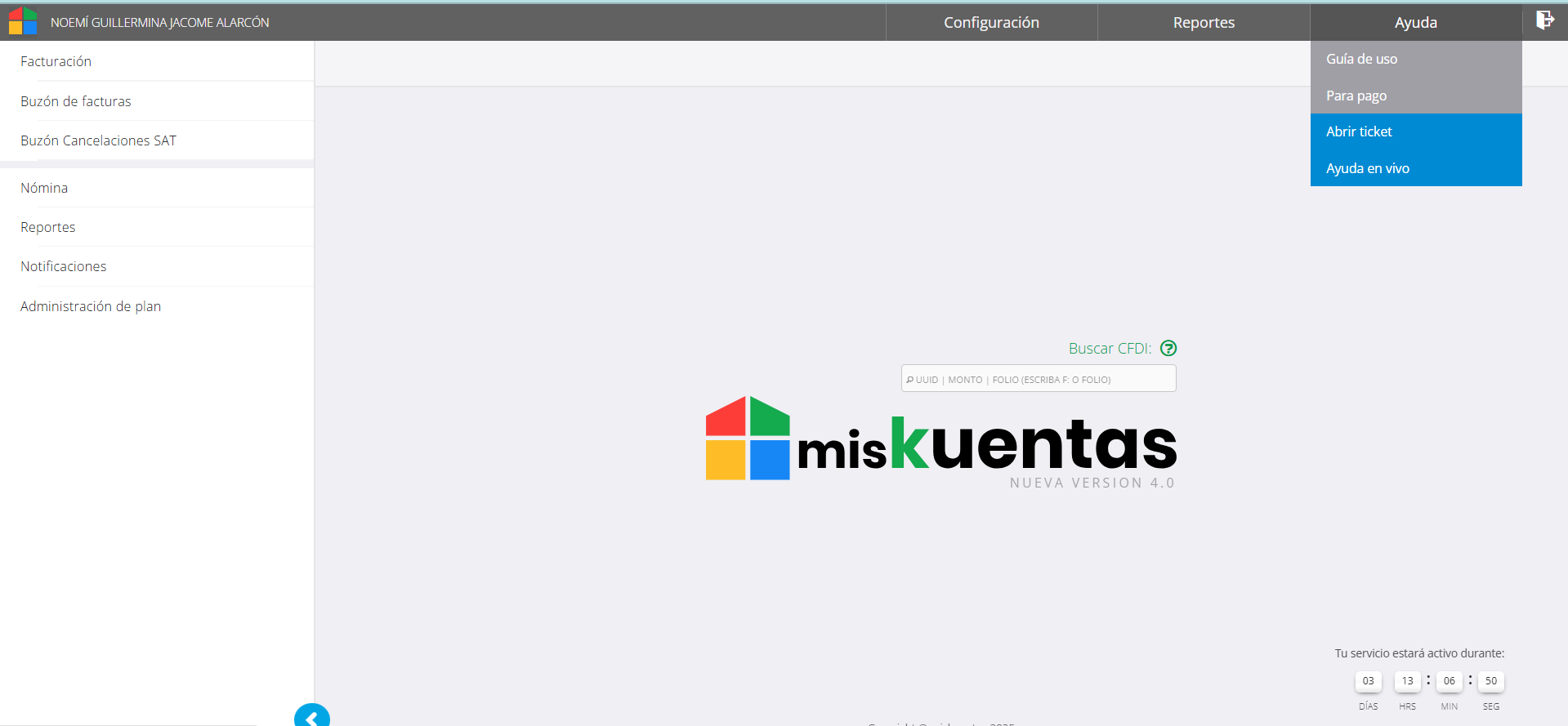Image resolution: width=1568 pixels, height=726 pixels.
Task: Open Administración de plan
Action: pos(91,306)
